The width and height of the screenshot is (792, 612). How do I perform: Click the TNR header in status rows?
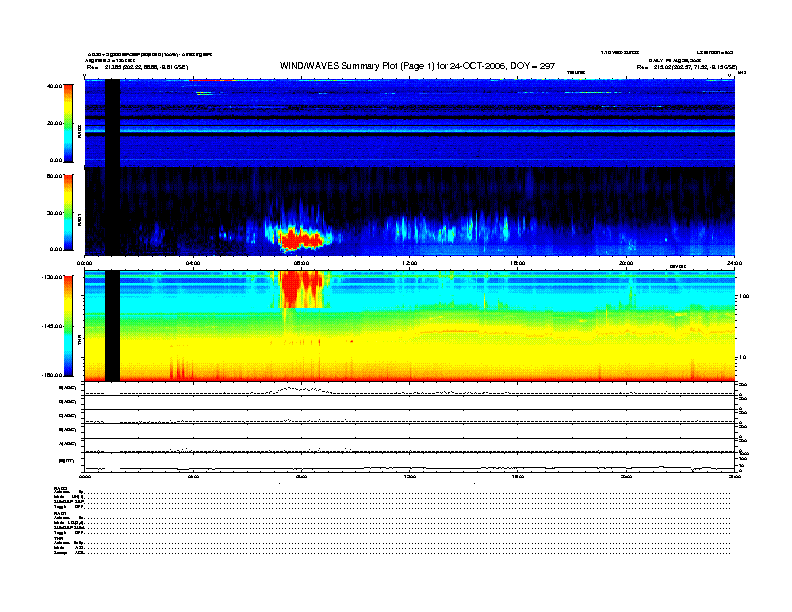tap(58, 538)
